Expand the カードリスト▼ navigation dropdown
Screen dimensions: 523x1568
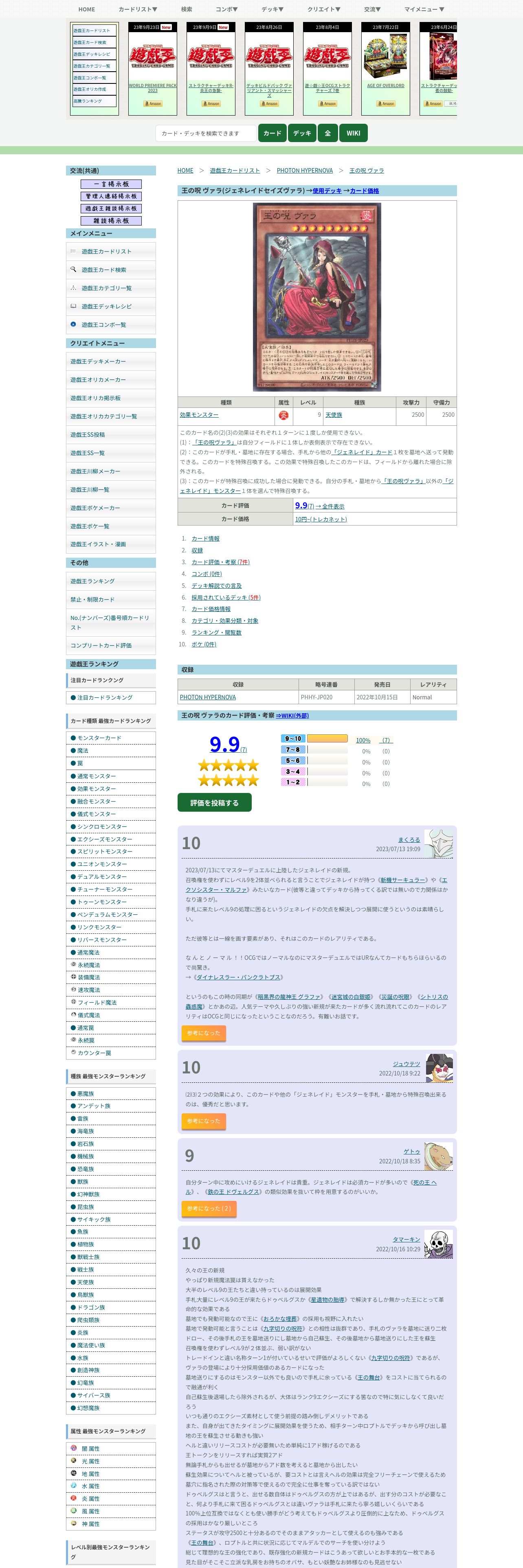pyautogui.click(x=138, y=9)
